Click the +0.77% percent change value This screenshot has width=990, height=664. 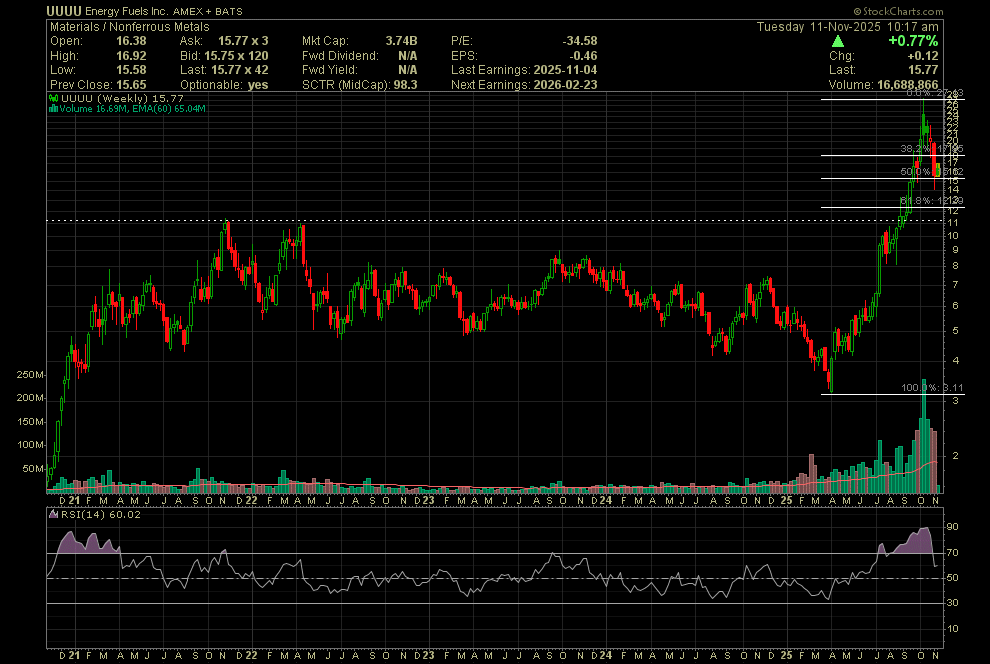913,41
